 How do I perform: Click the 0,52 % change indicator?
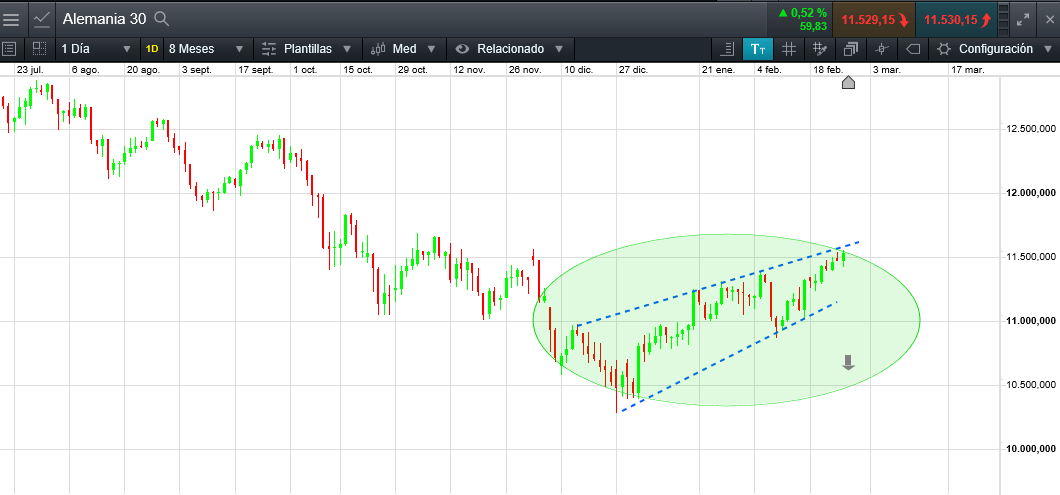[x=802, y=12]
